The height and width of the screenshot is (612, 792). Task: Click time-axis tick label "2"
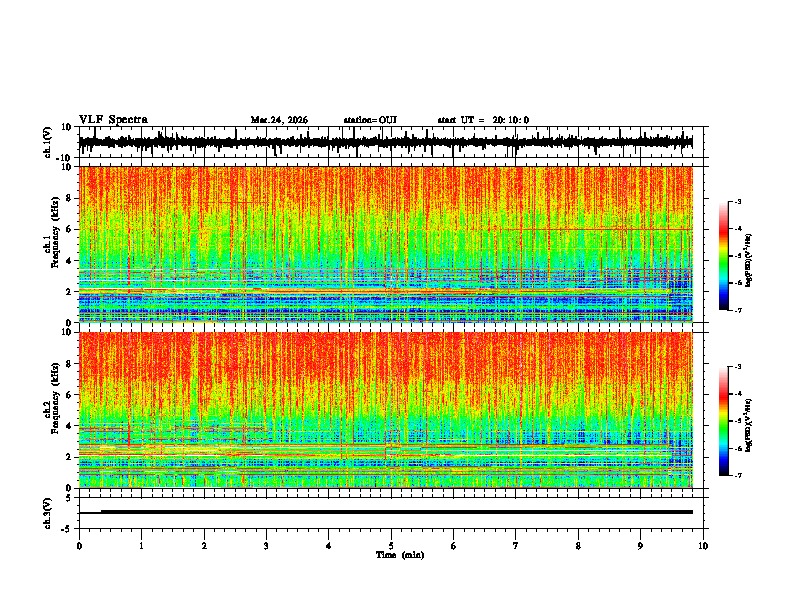(204, 546)
